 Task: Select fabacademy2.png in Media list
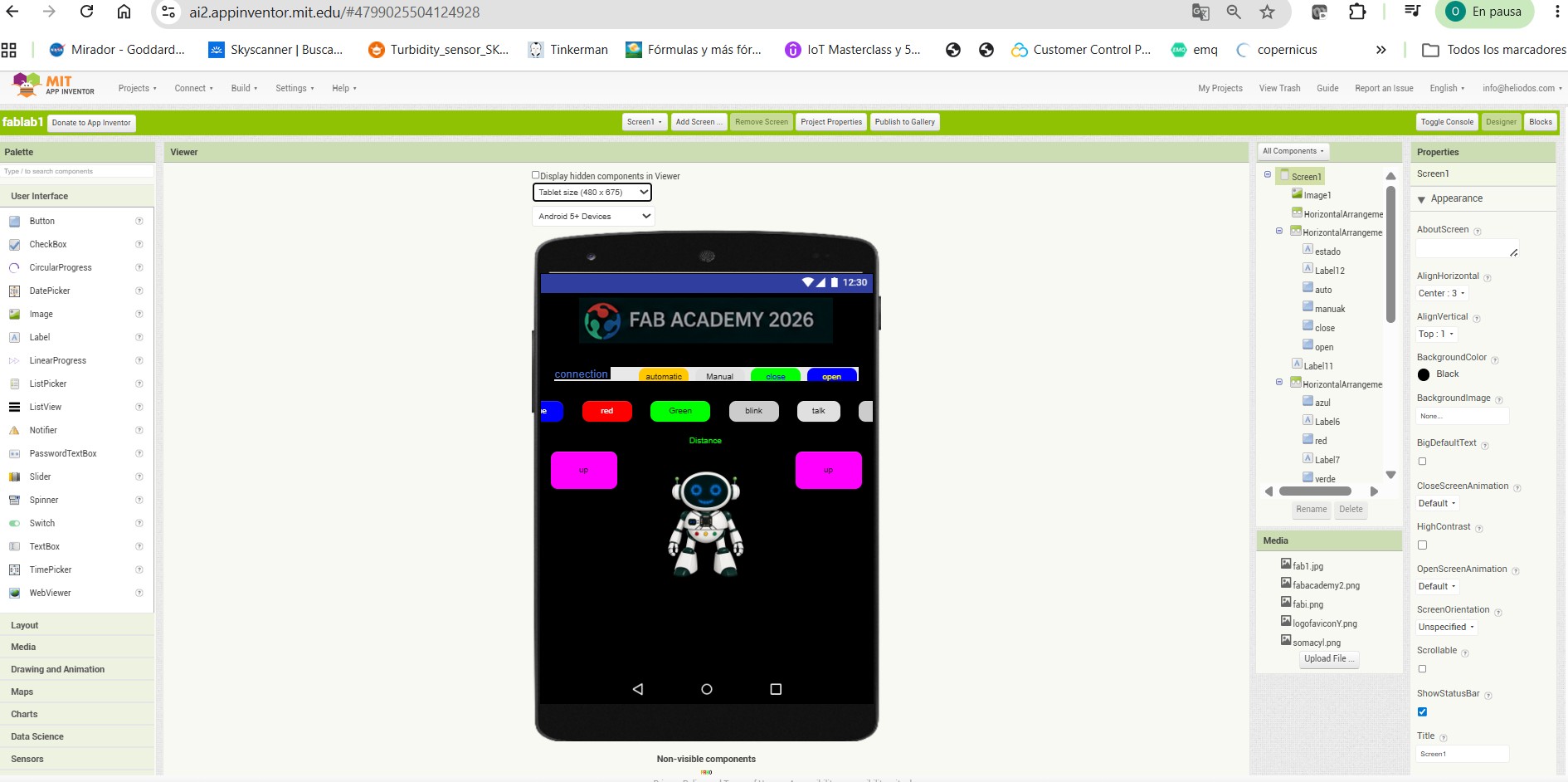(1326, 585)
